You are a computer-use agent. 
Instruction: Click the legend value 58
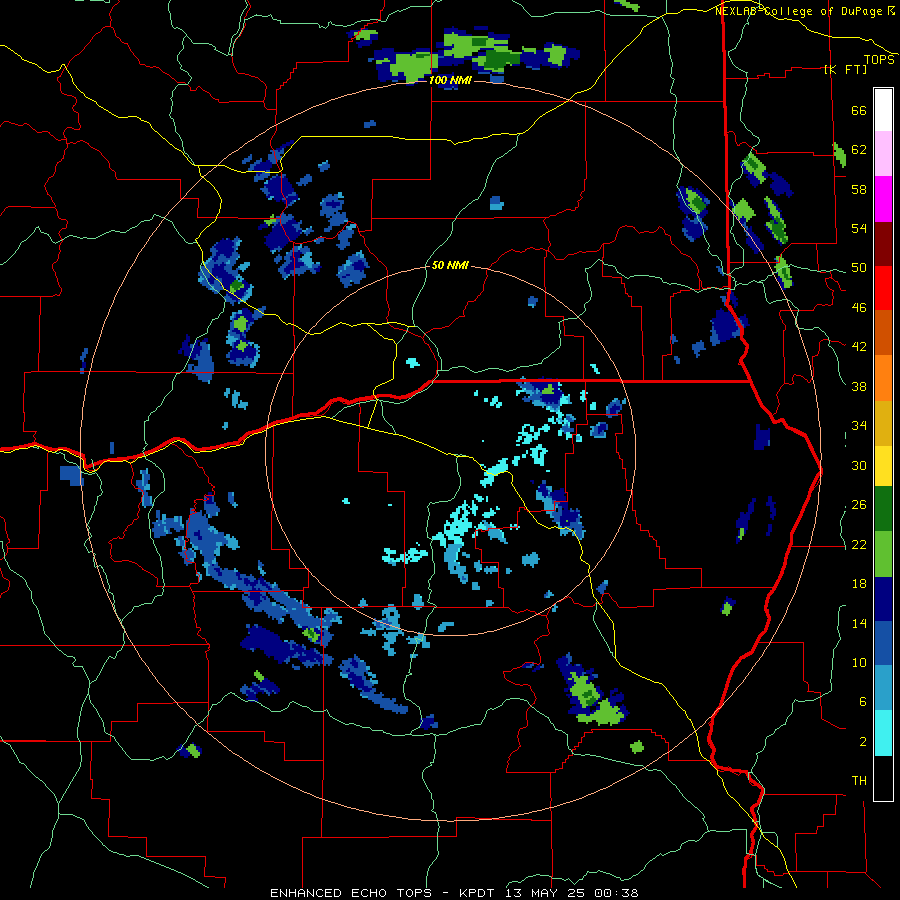click(x=859, y=189)
